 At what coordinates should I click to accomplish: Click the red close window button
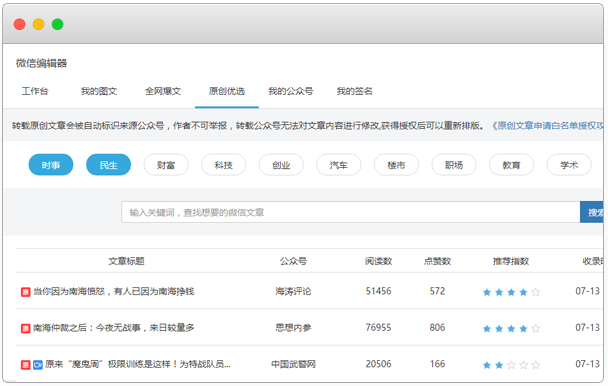point(19,24)
